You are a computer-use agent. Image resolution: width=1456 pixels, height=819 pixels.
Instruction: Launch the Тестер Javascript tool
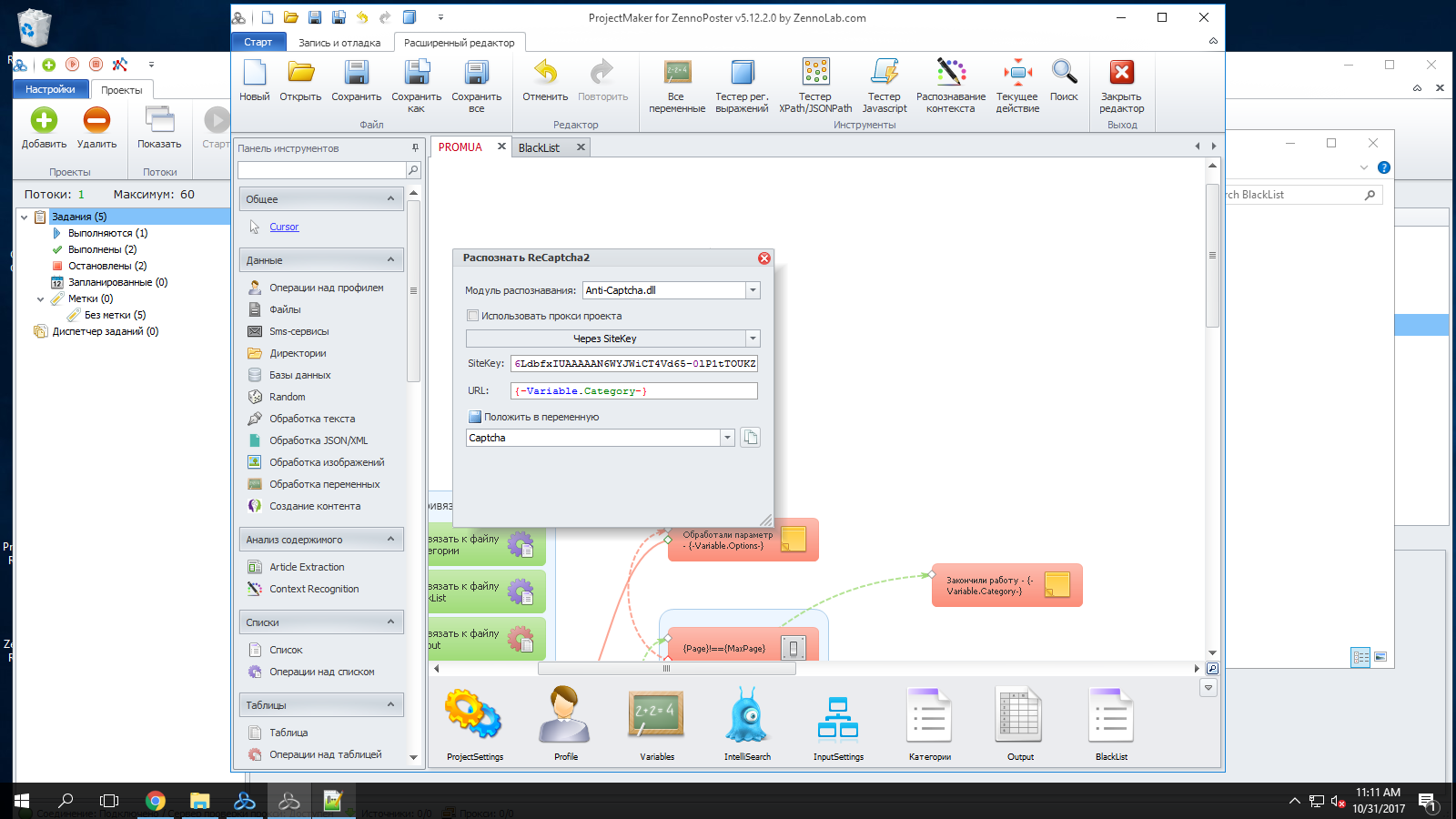(x=885, y=86)
